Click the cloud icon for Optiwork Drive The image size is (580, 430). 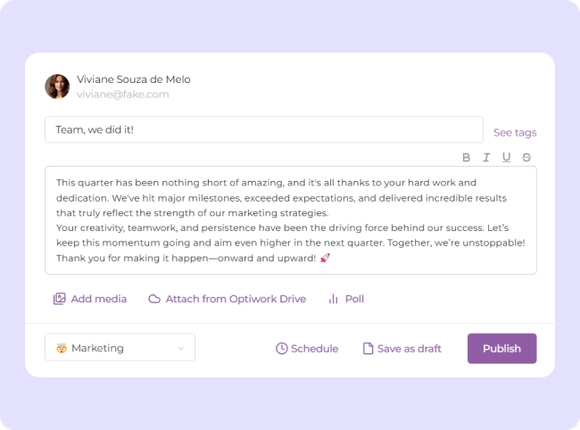click(x=154, y=299)
